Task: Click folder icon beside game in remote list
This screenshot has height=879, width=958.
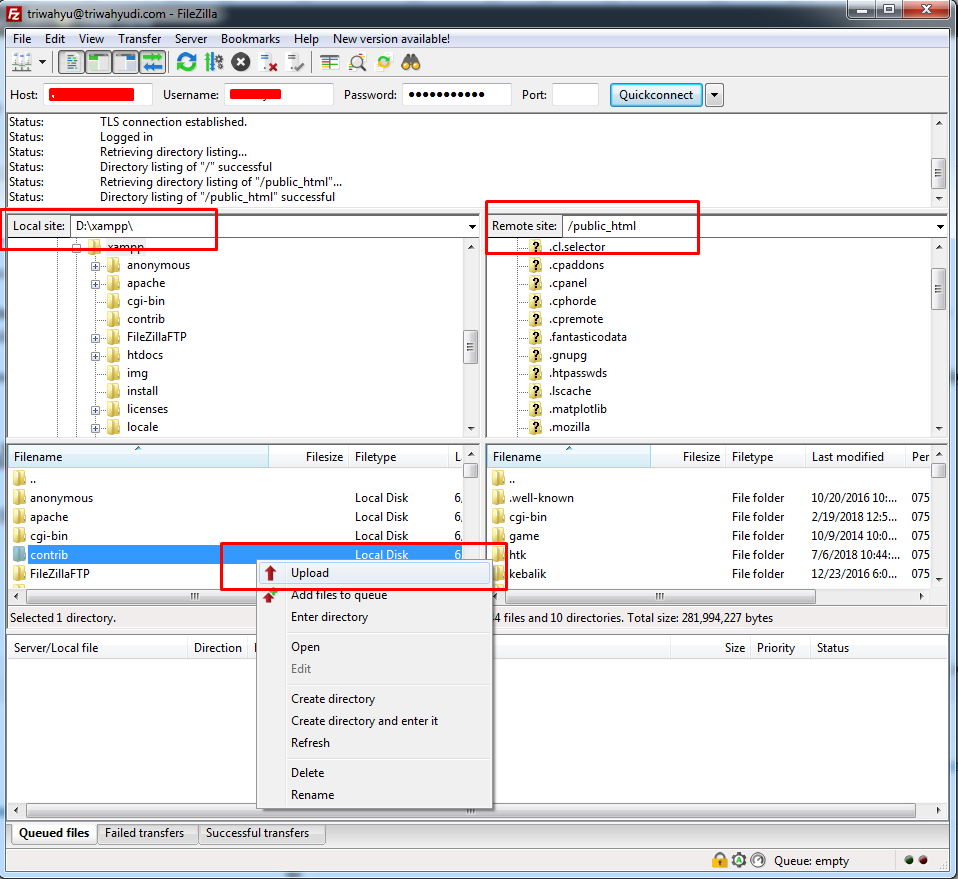Action: click(x=499, y=536)
